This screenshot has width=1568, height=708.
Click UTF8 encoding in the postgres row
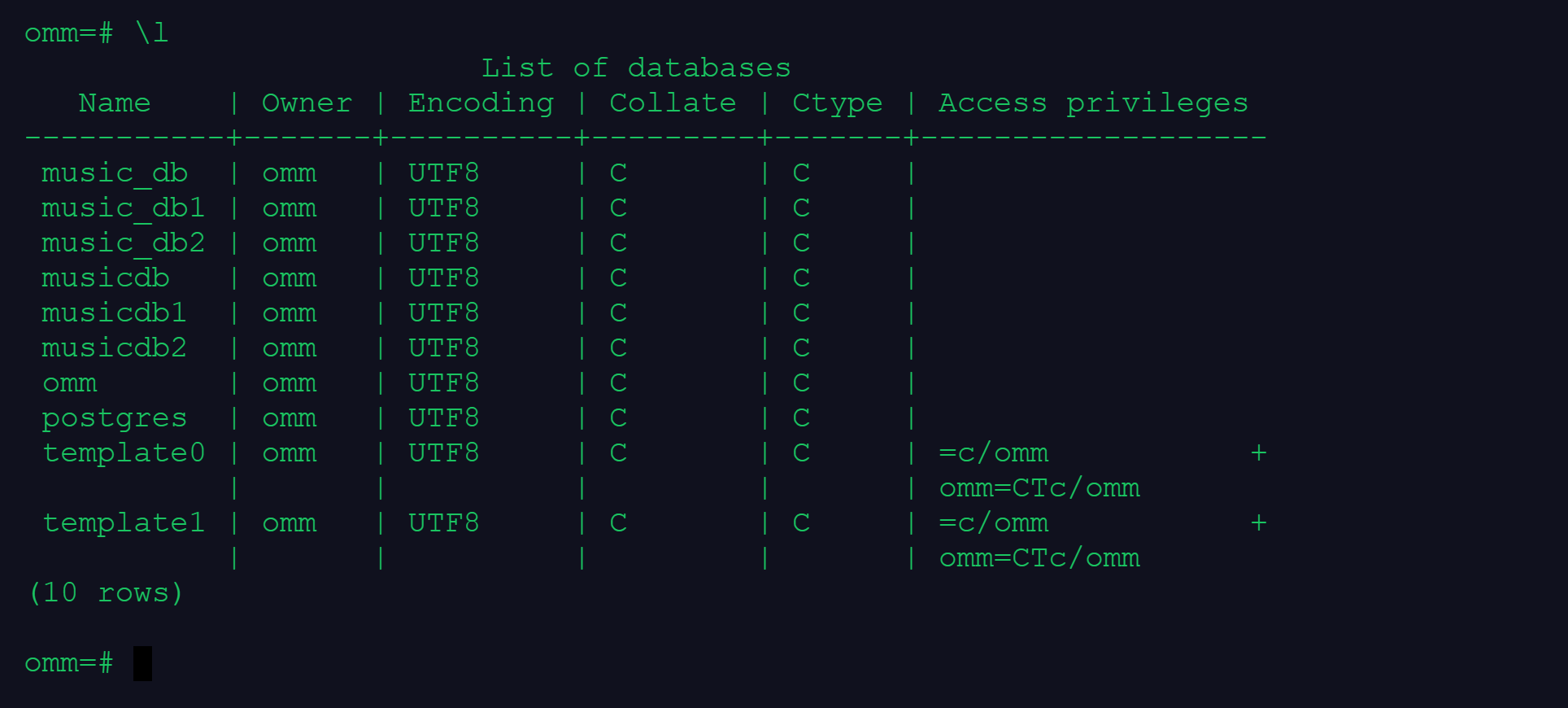pyautogui.click(x=443, y=418)
